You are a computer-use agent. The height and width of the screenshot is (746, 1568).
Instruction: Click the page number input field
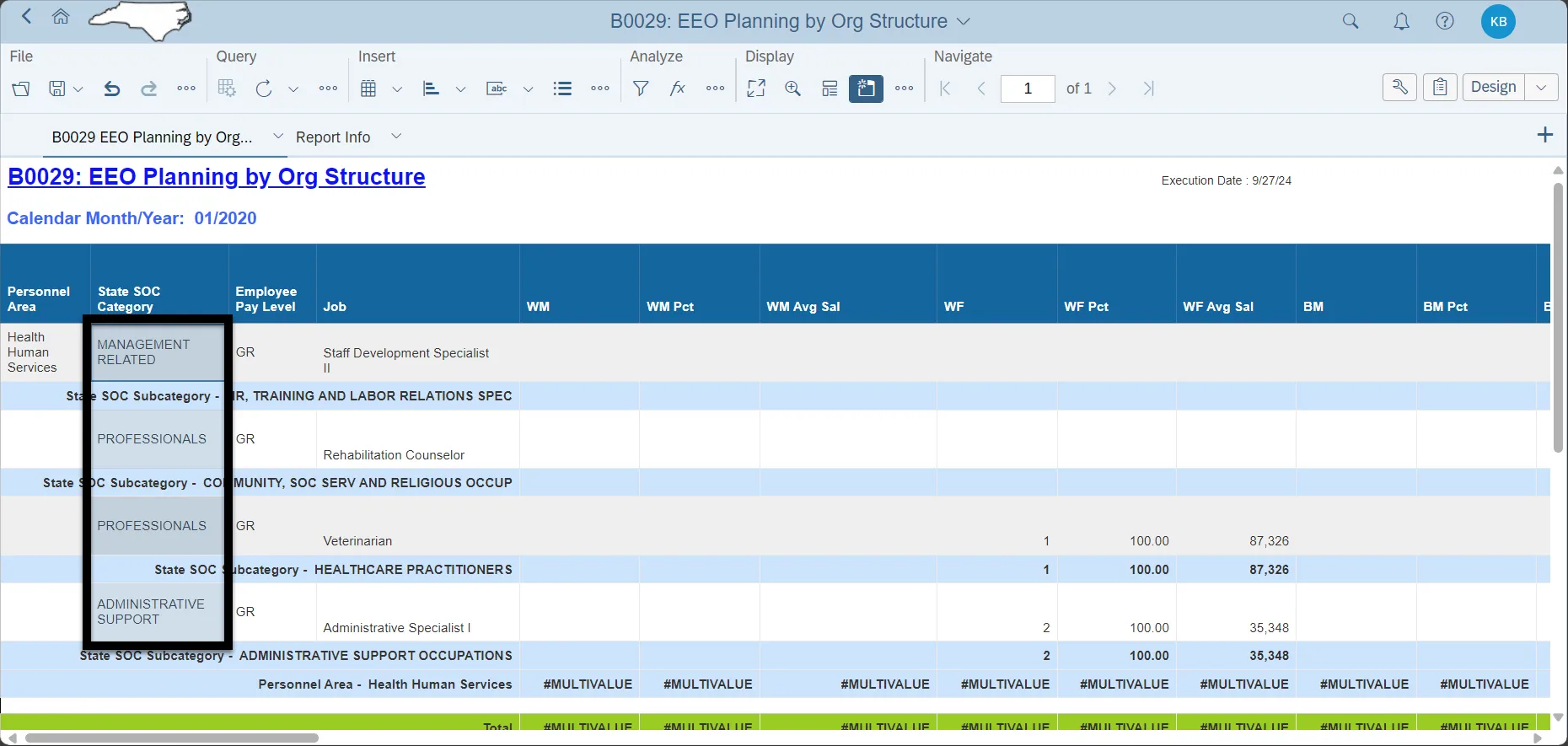coord(1027,89)
